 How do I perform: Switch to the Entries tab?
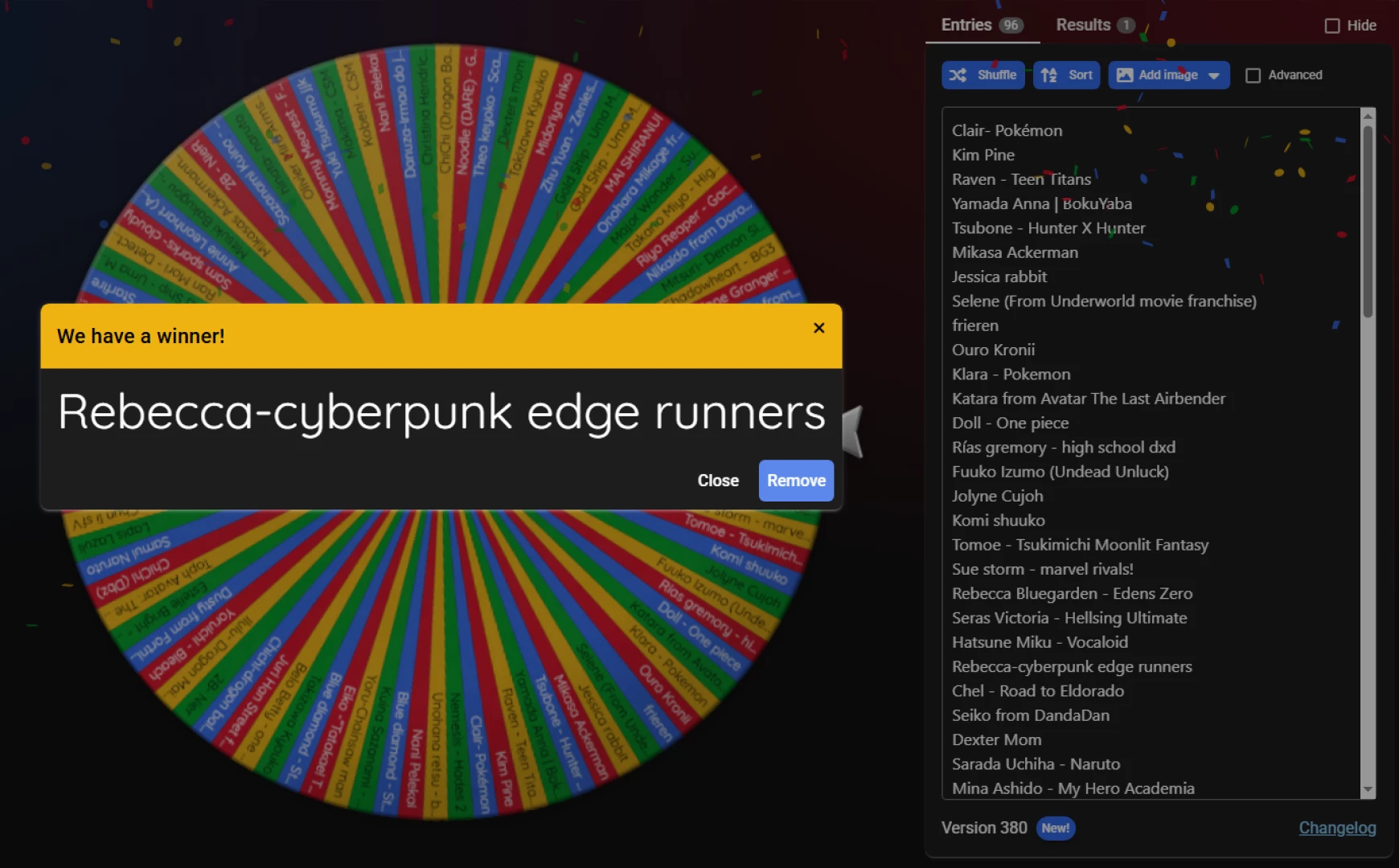coord(983,25)
